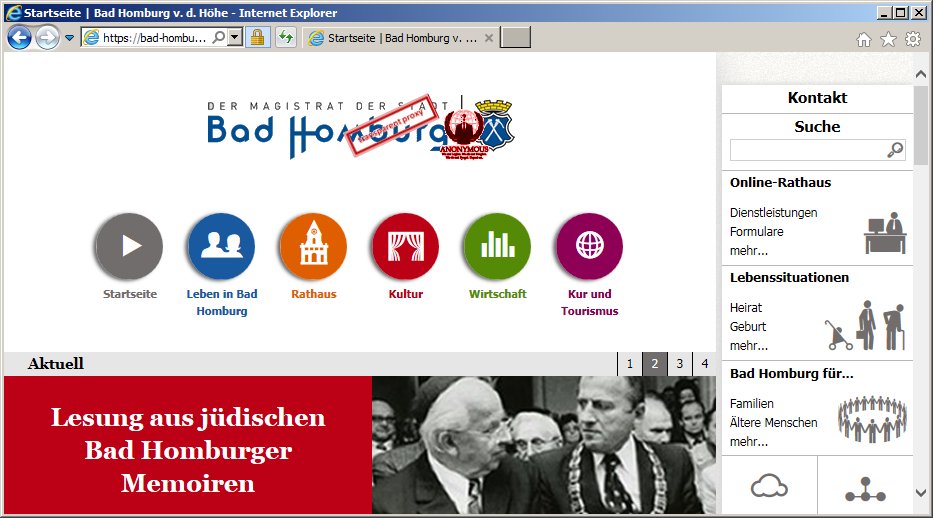Open the Favorites star icon

point(888,39)
